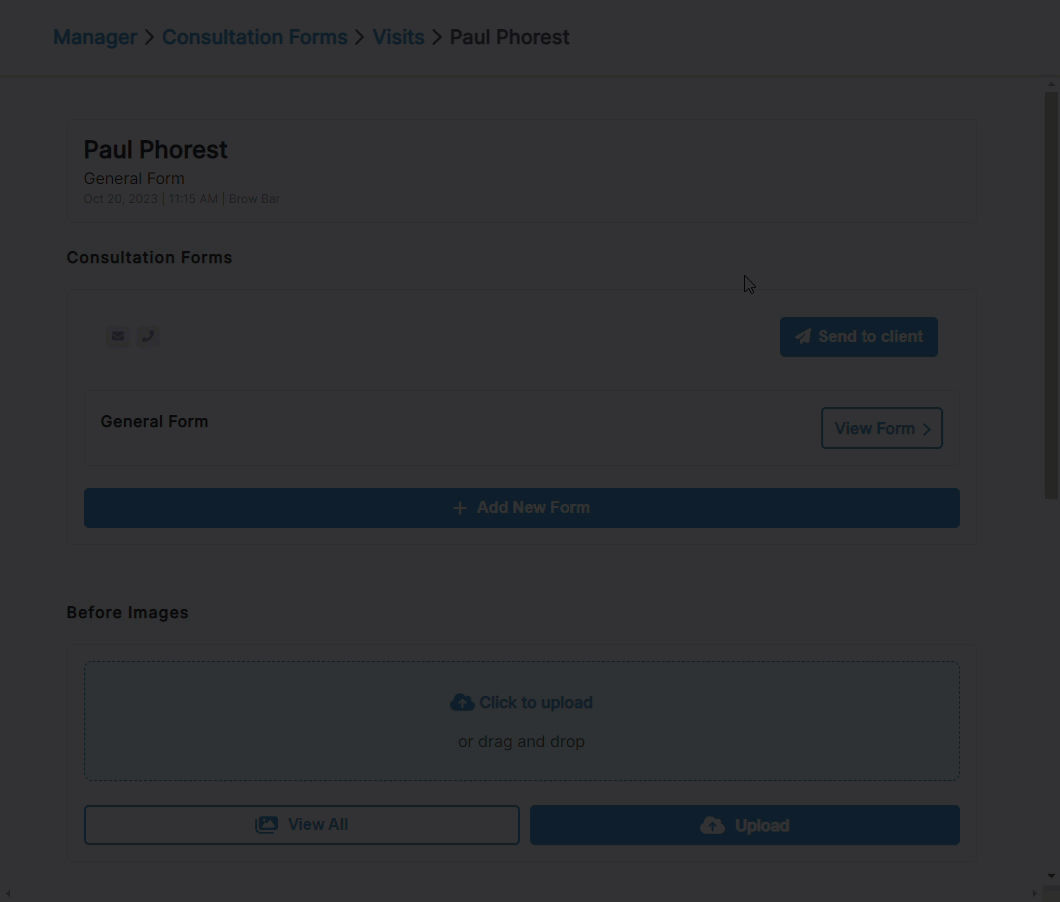The width and height of the screenshot is (1060, 902).
Task: Open the General Form via View Form
Action: (882, 428)
